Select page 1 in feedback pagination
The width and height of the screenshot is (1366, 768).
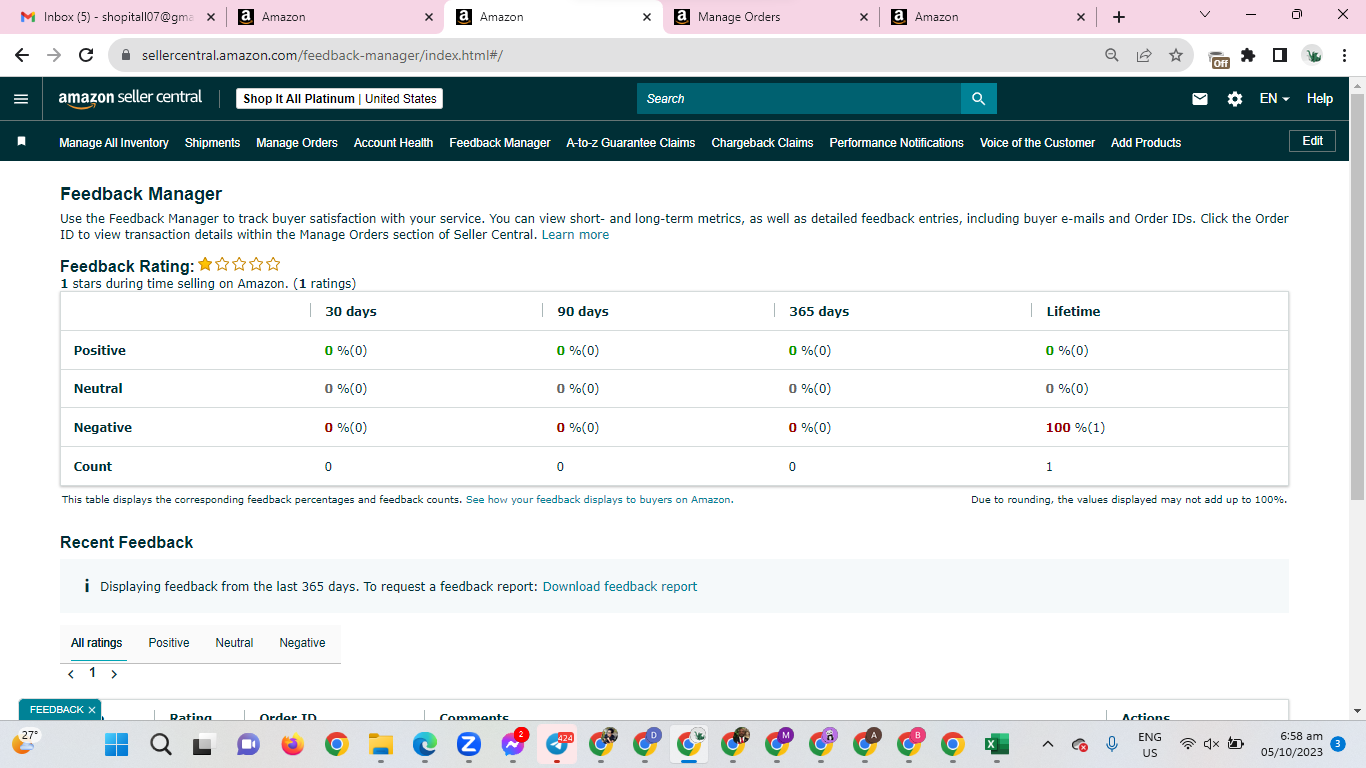pyautogui.click(x=93, y=673)
